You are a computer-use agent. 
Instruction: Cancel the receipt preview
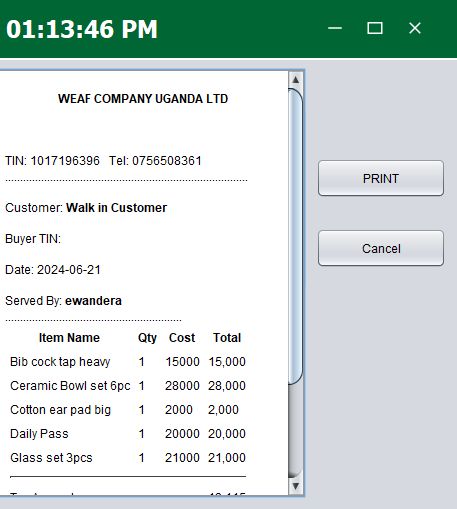click(x=381, y=248)
